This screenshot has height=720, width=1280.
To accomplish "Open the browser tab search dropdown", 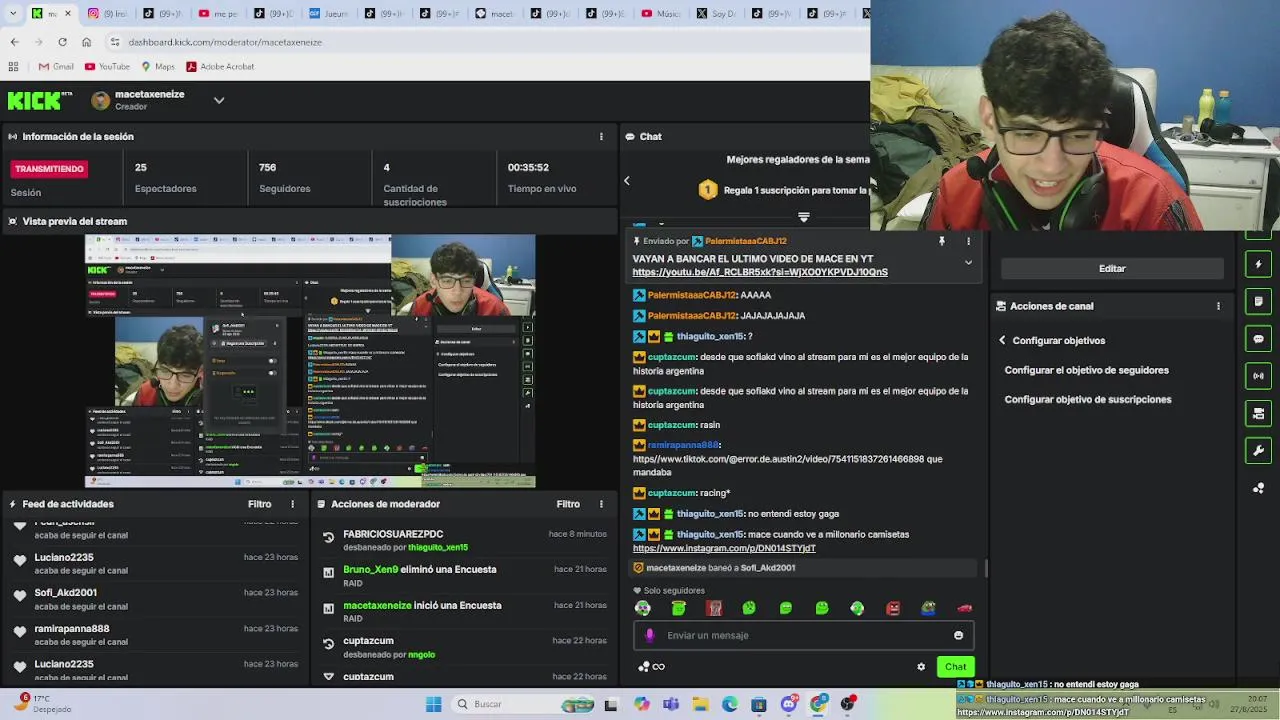I will [14, 13].
